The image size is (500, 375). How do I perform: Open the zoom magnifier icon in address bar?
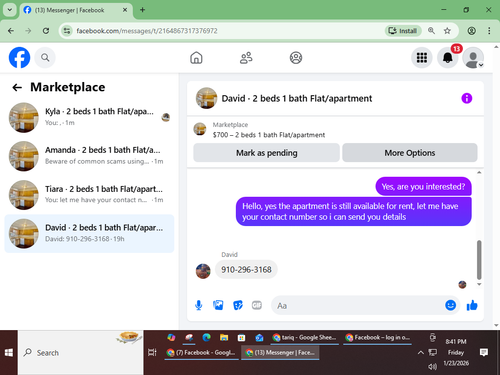click(x=431, y=31)
